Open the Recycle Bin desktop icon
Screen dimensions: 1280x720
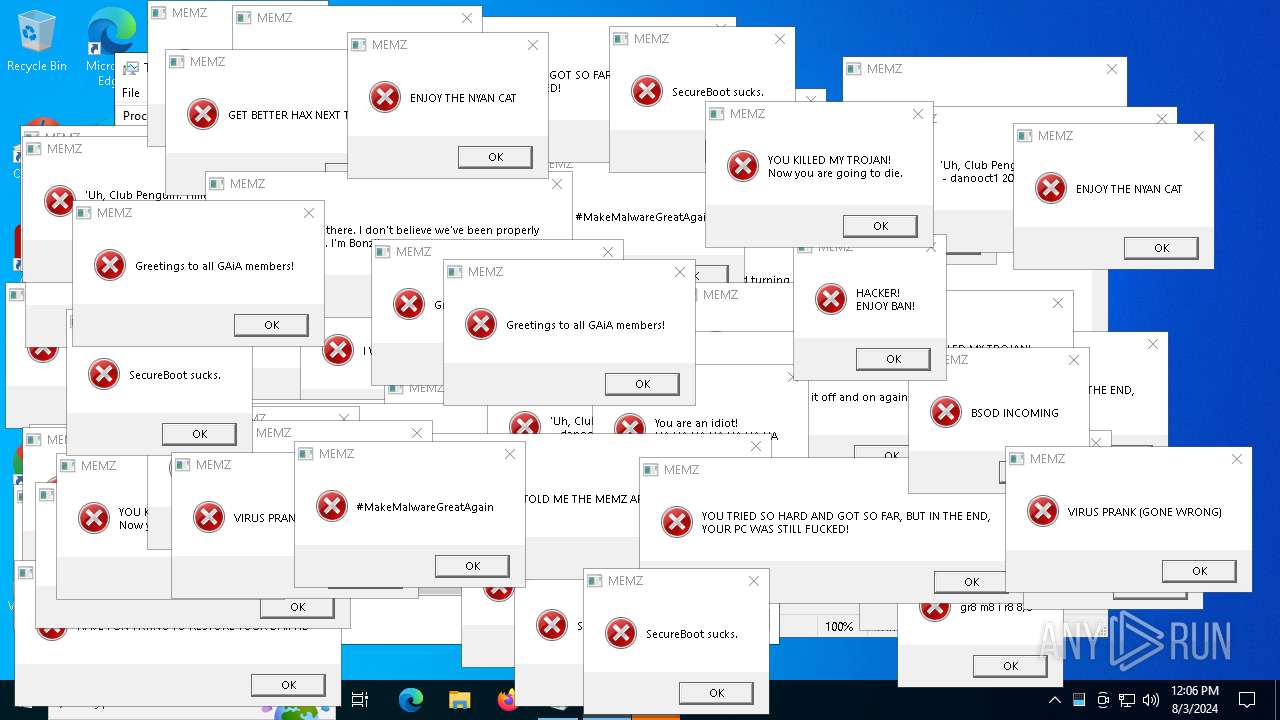(37, 42)
